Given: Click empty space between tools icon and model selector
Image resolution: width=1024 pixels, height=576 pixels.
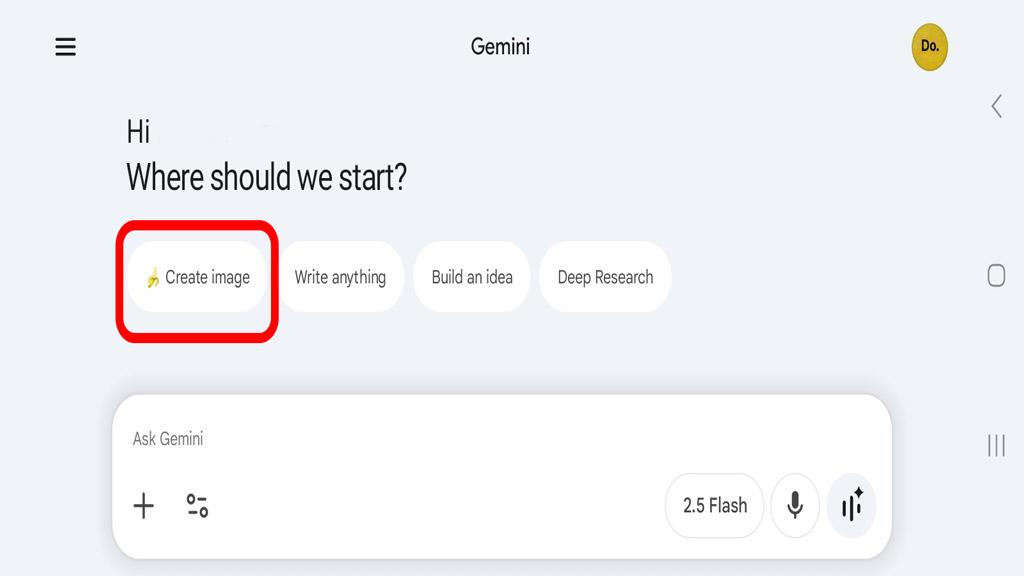Looking at the screenshot, I should (430, 506).
